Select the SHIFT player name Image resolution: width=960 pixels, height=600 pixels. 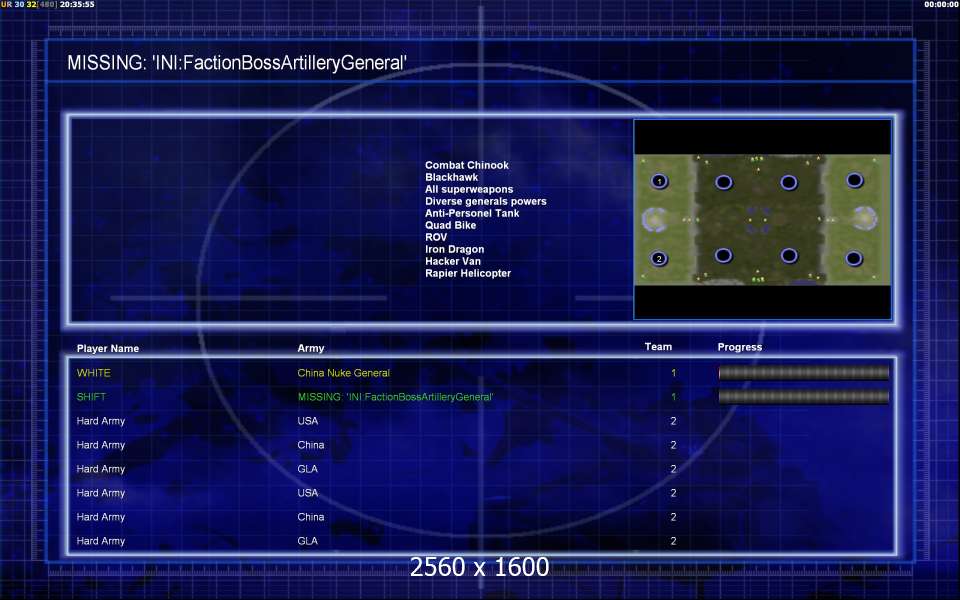tap(91, 397)
